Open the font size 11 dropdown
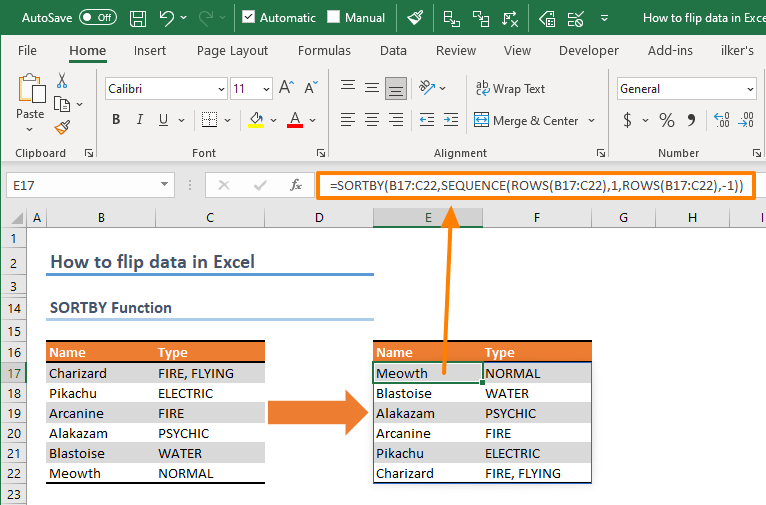The image size is (766, 505). (x=266, y=89)
